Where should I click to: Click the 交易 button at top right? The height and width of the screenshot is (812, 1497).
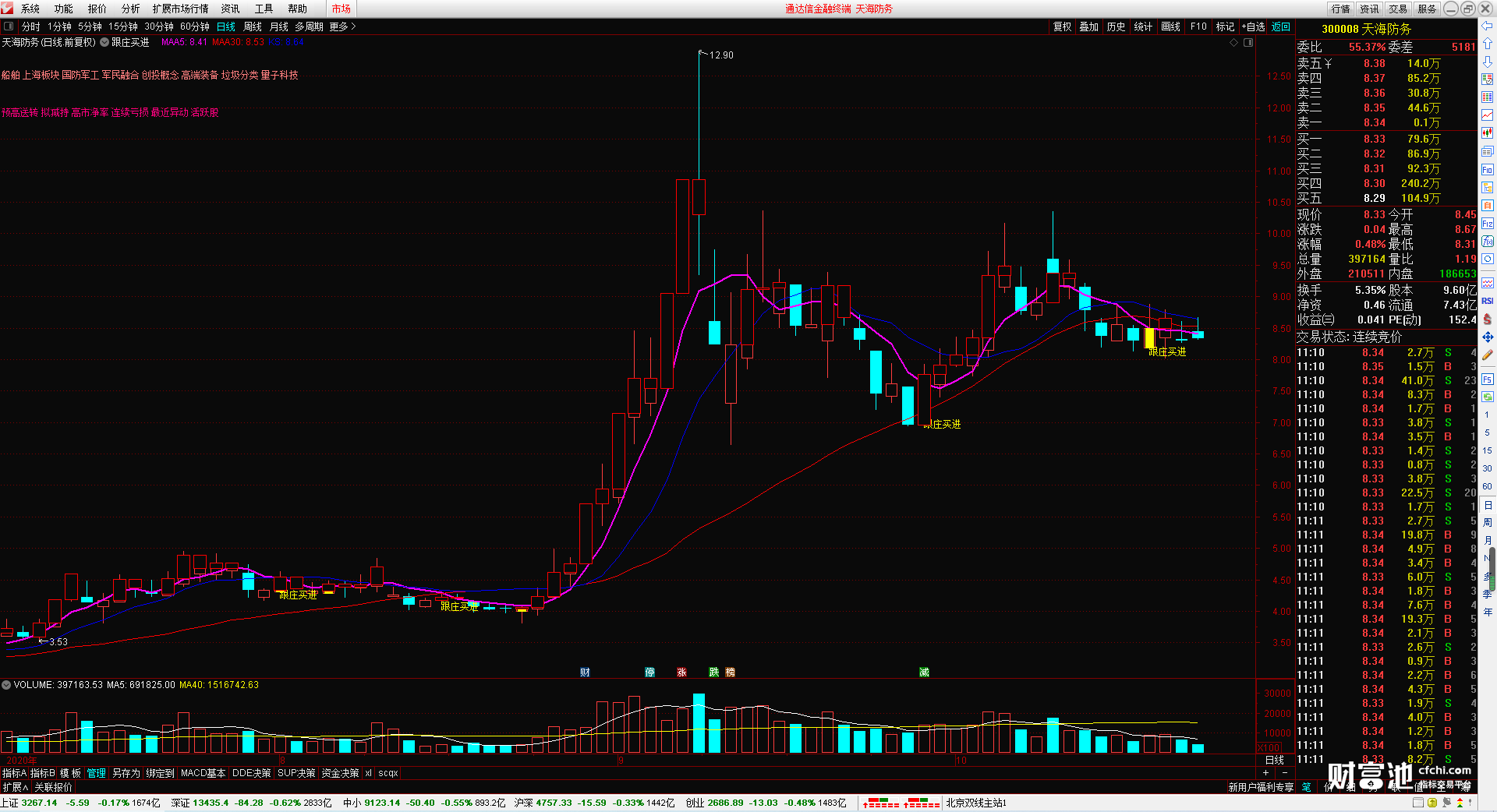[x=1399, y=9]
